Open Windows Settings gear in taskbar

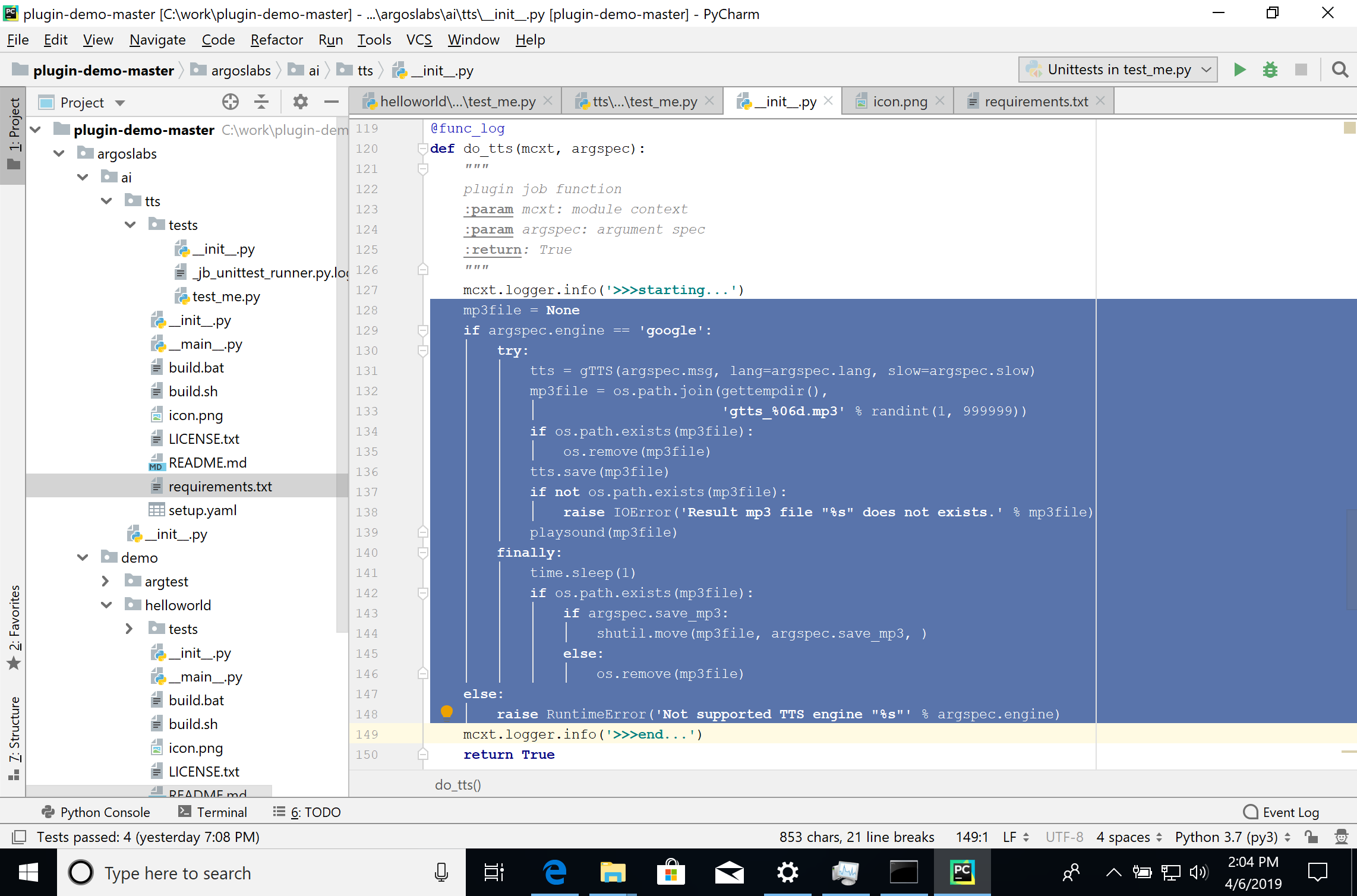tap(787, 872)
